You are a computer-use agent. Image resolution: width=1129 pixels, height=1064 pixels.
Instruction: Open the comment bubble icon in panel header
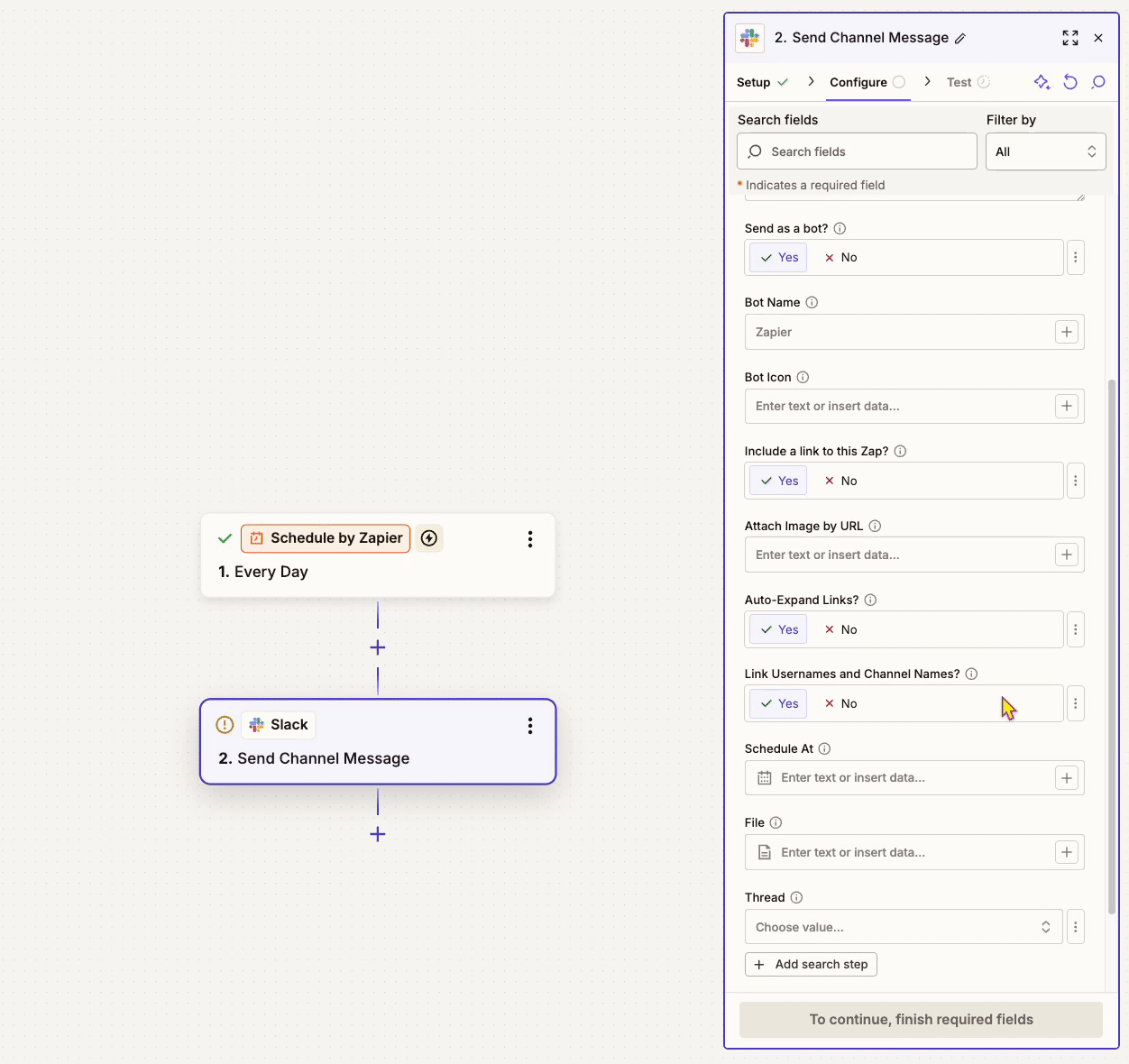1098,82
